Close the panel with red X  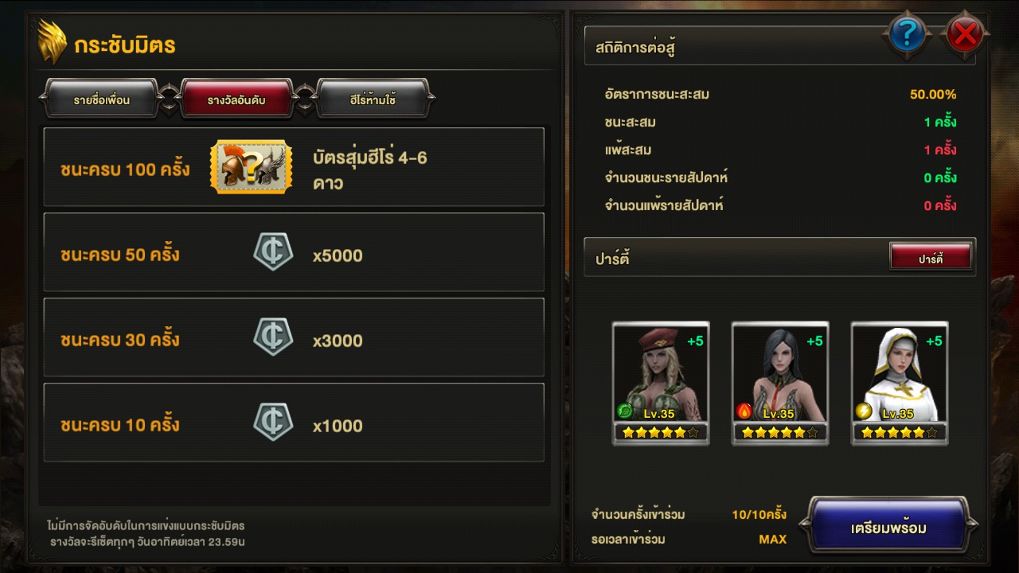click(964, 33)
